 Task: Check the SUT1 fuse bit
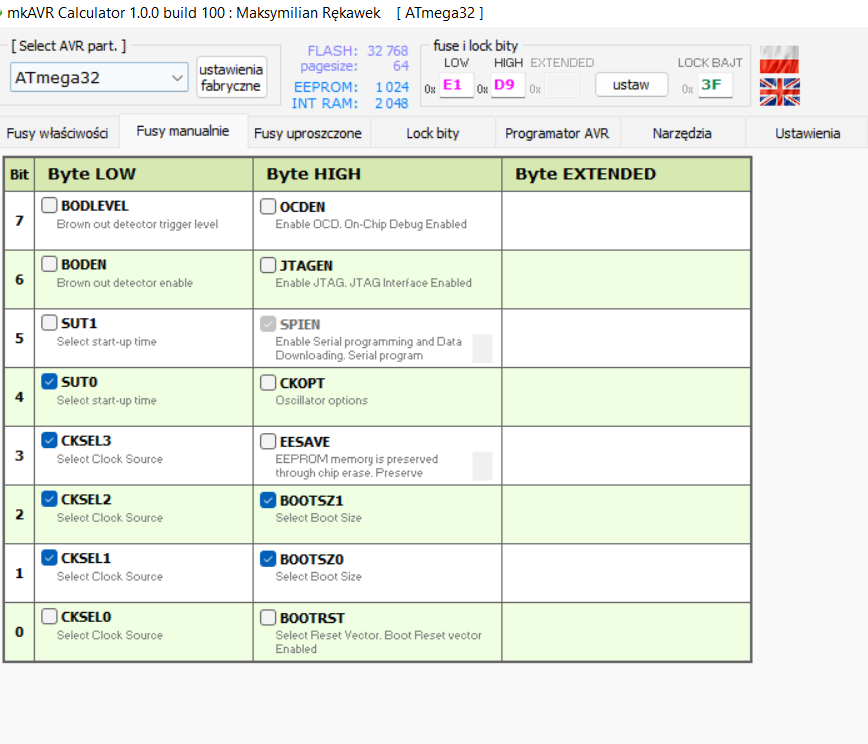coord(49,323)
